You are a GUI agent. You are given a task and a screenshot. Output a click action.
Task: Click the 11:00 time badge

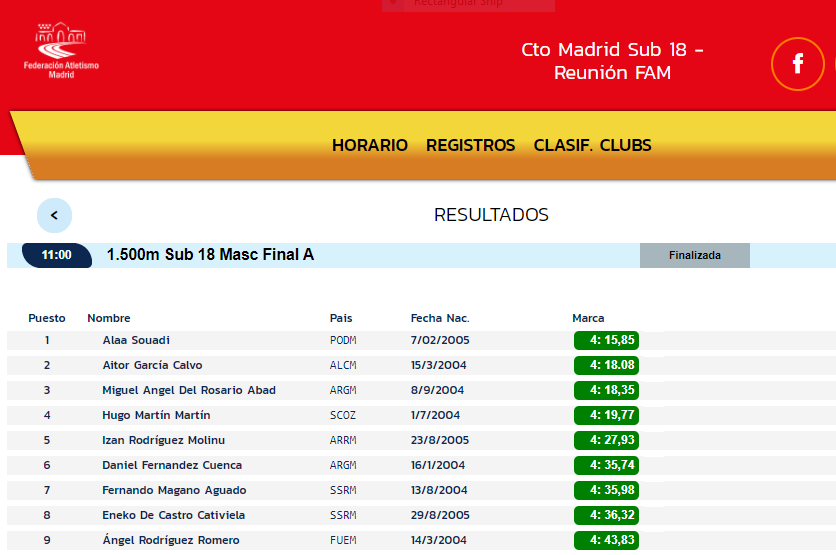tap(56, 255)
